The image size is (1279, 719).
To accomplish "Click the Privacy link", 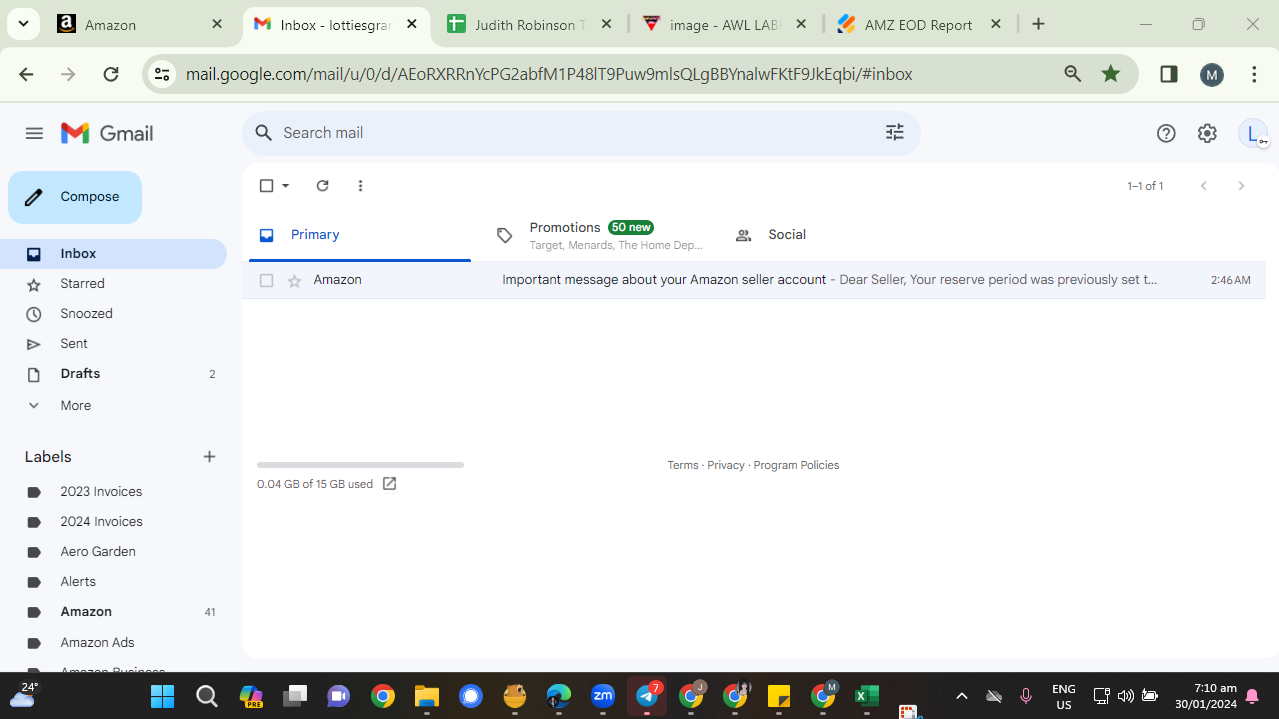I will (x=726, y=465).
